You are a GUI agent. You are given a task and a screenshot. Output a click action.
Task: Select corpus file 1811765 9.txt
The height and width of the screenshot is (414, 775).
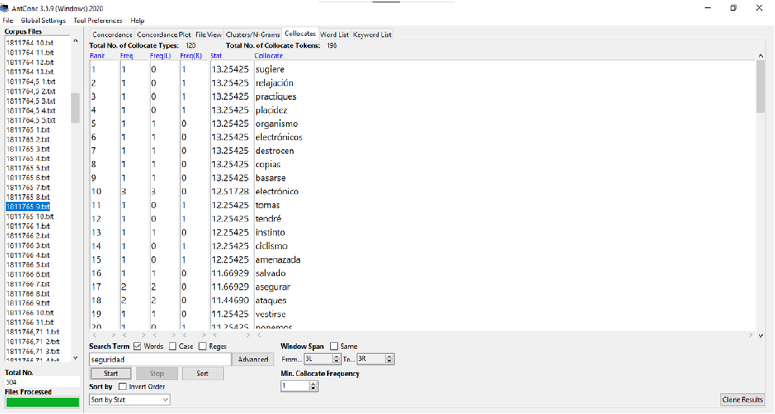[30, 207]
